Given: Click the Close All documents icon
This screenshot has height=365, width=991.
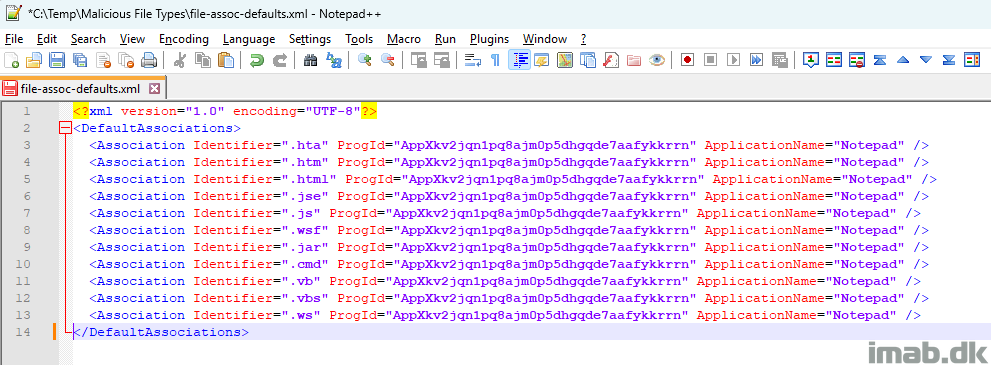Looking at the screenshot, I should tap(126, 60).
